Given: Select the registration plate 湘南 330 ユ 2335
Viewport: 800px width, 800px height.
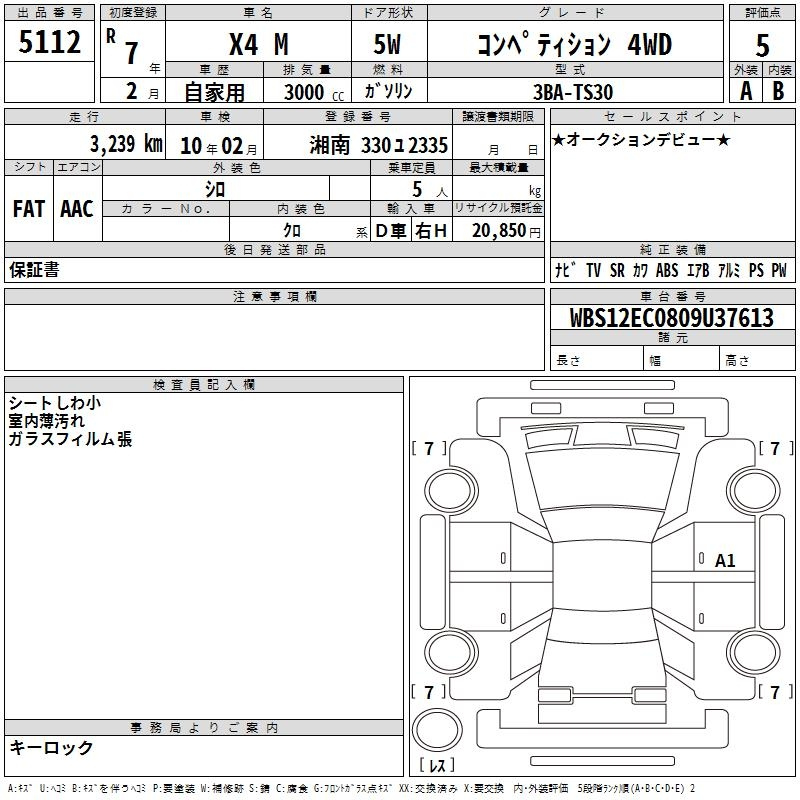Looking at the screenshot, I should point(379,146).
